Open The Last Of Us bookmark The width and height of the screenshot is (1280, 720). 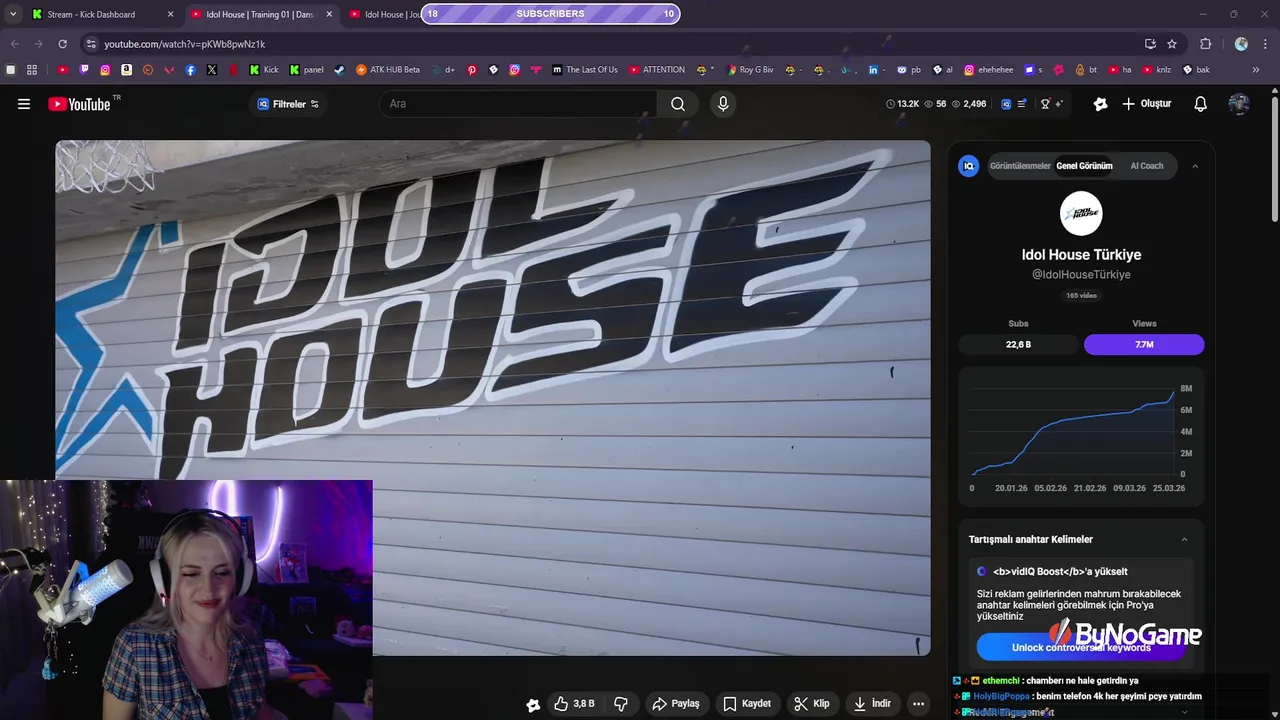click(585, 70)
